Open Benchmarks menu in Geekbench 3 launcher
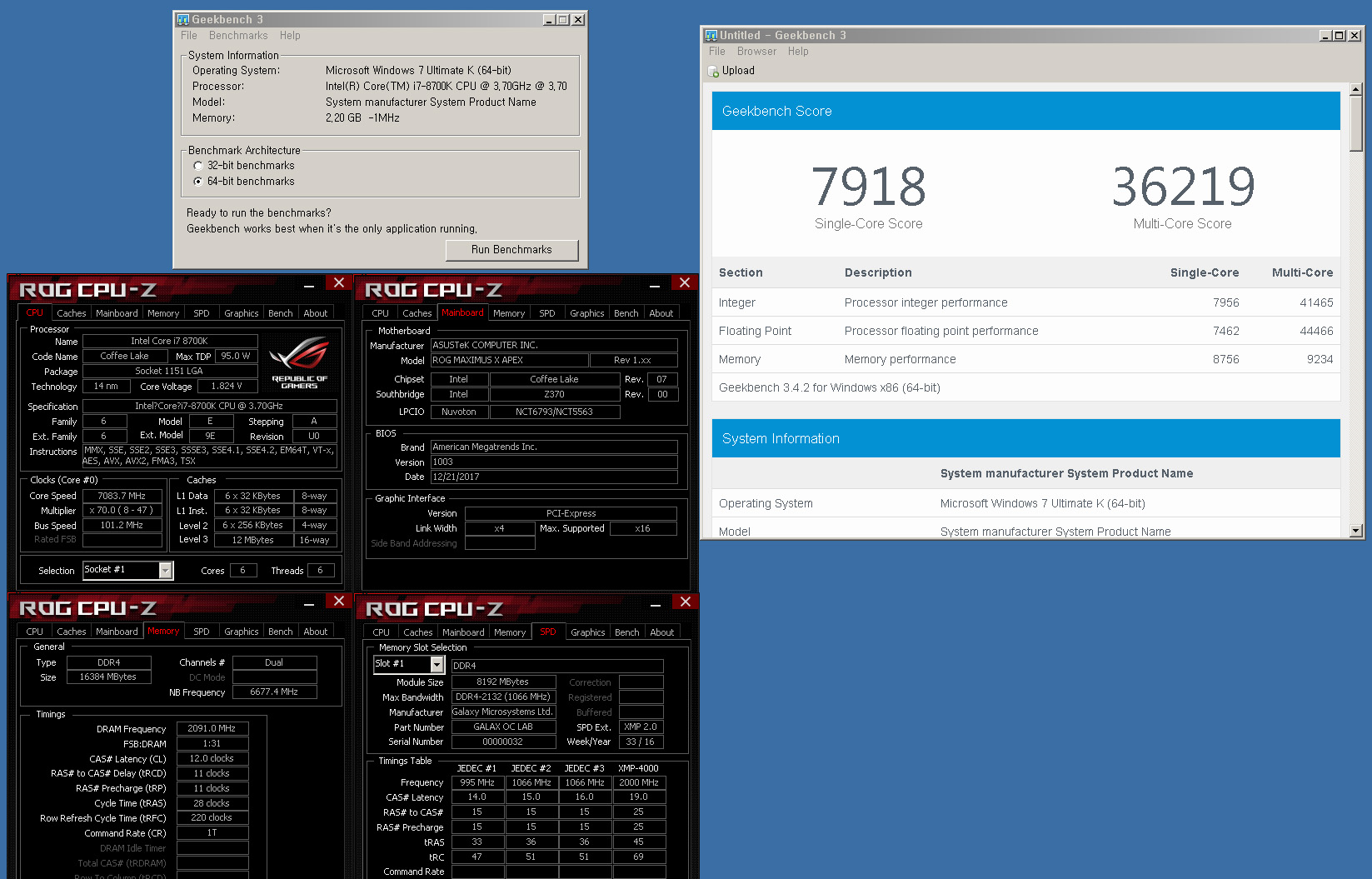This screenshot has width=1372, height=879. [x=238, y=36]
